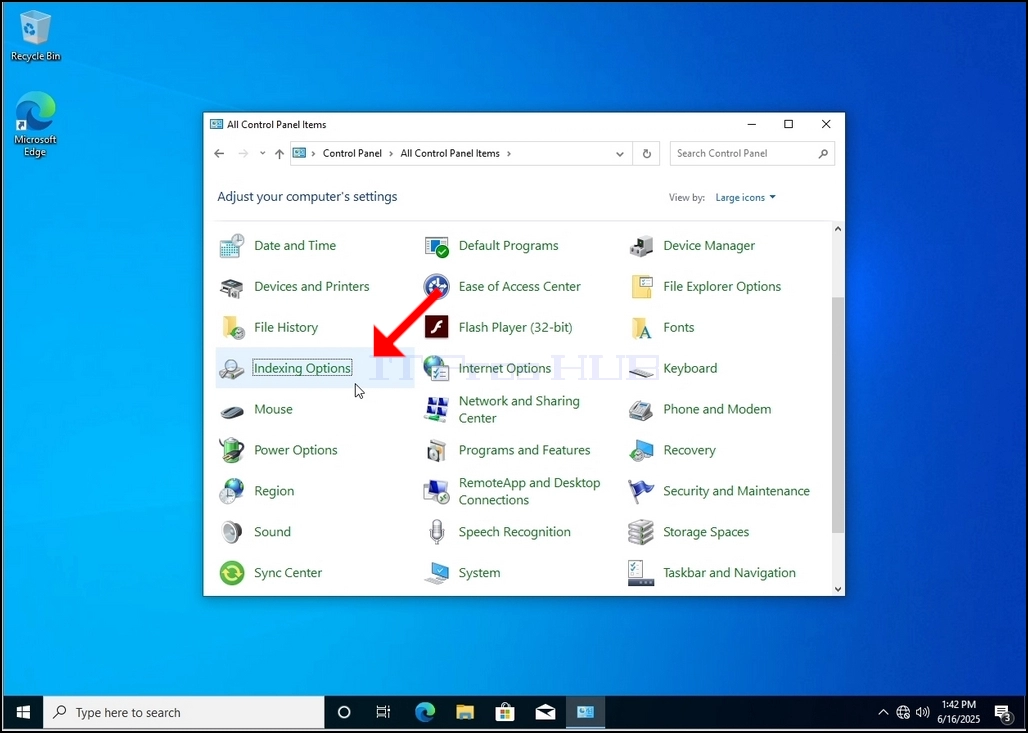Screen dimensions: 1028x733
Task: Refresh the Control Panel view
Action: [x=646, y=153]
